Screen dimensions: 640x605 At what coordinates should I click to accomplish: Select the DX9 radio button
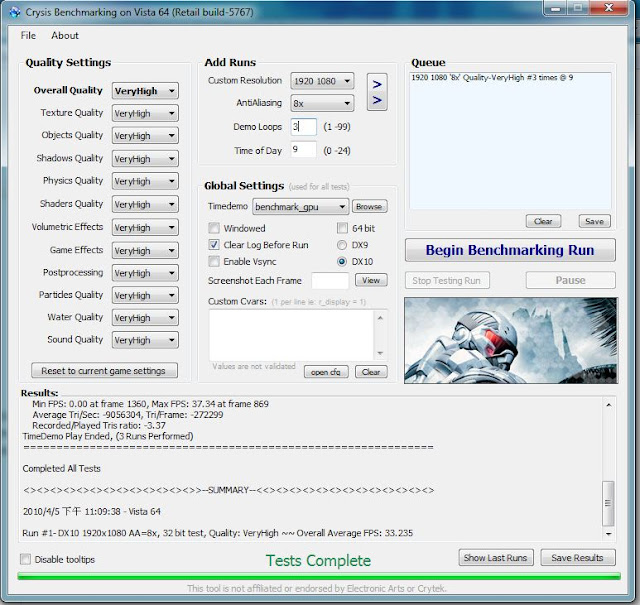click(x=342, y=245)
